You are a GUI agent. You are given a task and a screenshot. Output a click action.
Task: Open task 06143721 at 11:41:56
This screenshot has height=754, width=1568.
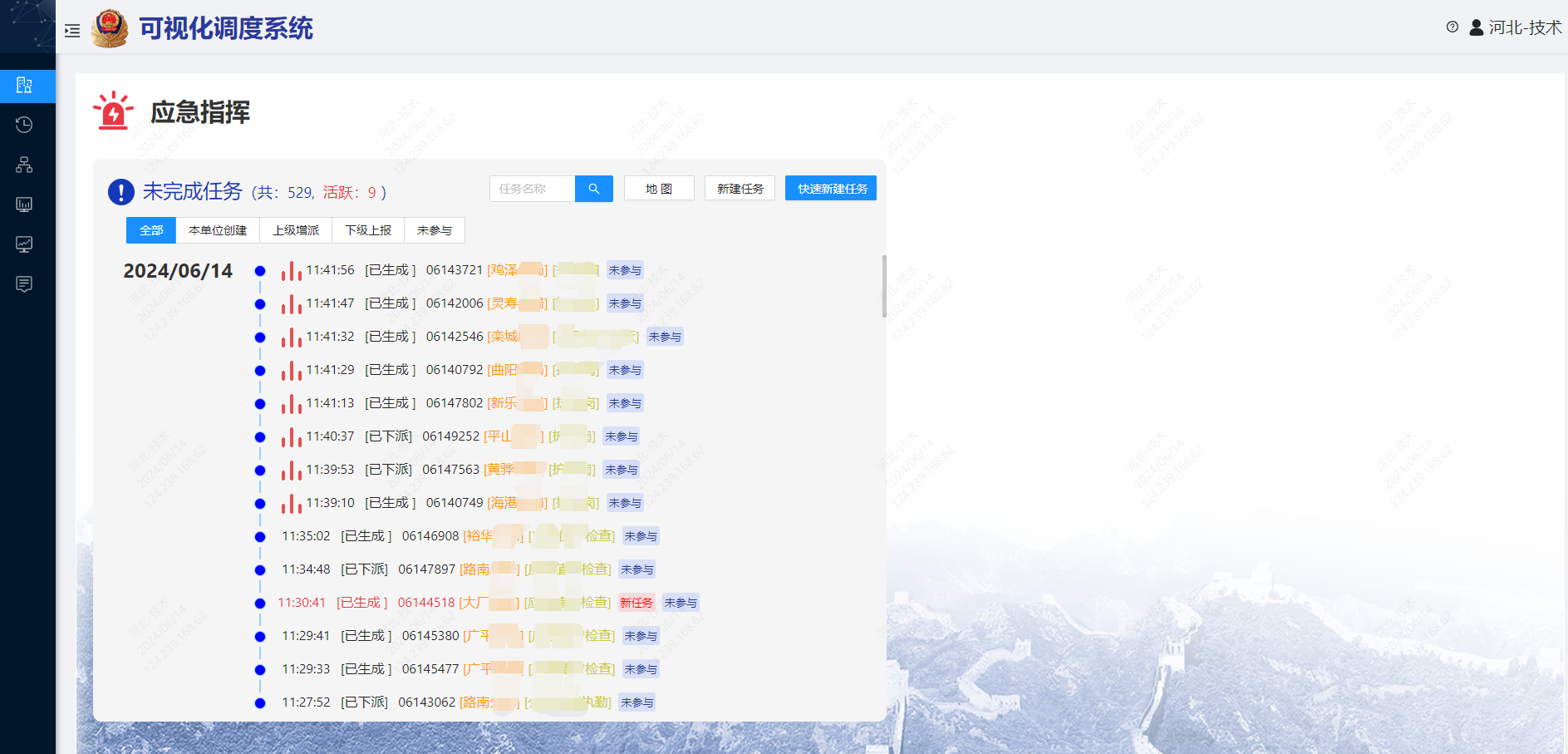click(453, 270)
